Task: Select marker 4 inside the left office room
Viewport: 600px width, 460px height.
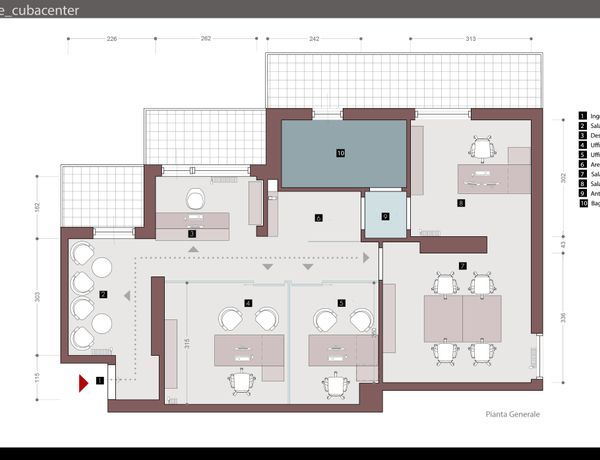Action: 248,301
